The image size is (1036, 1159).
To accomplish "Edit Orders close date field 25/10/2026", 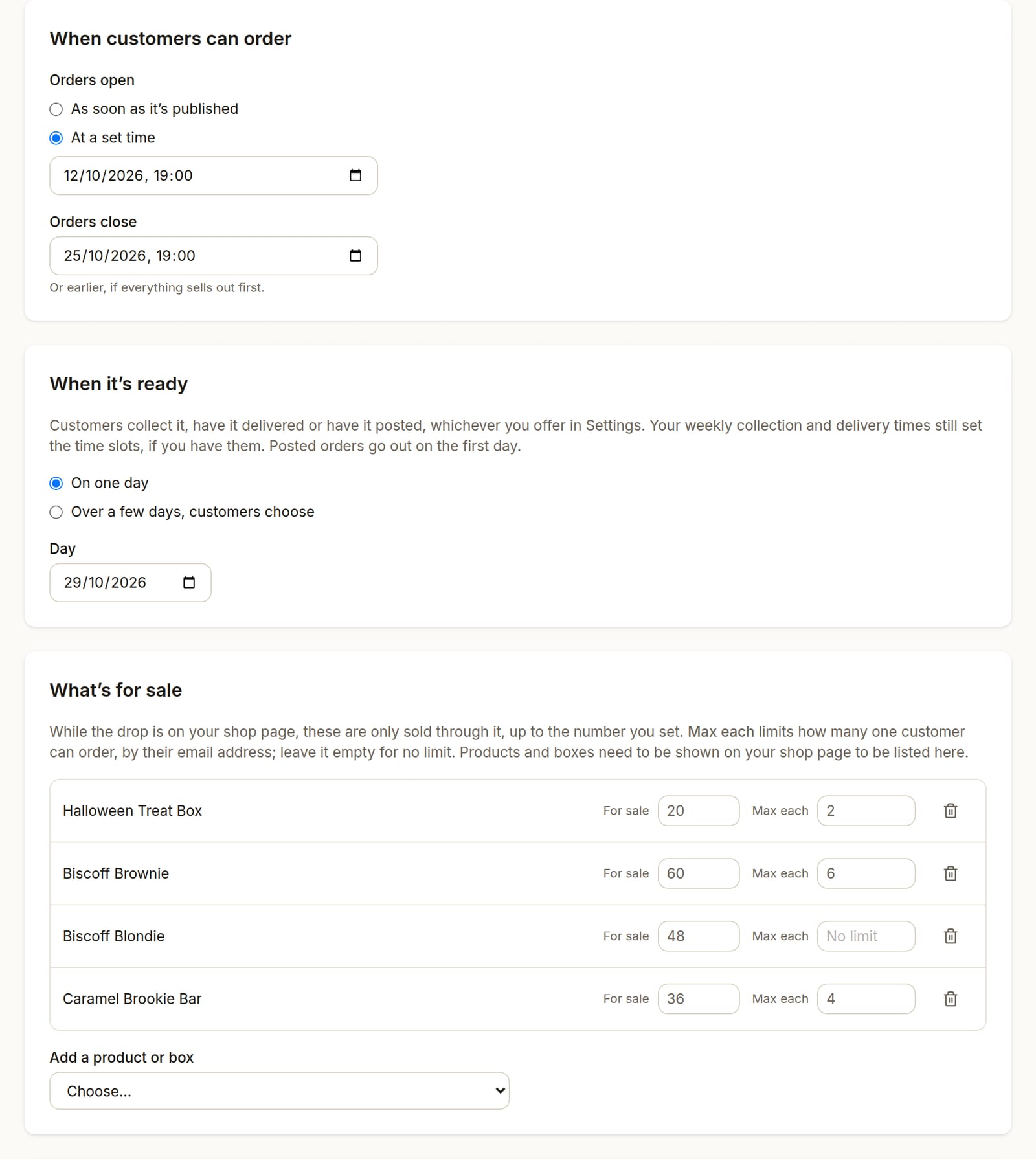I will [x=214, y=256].
